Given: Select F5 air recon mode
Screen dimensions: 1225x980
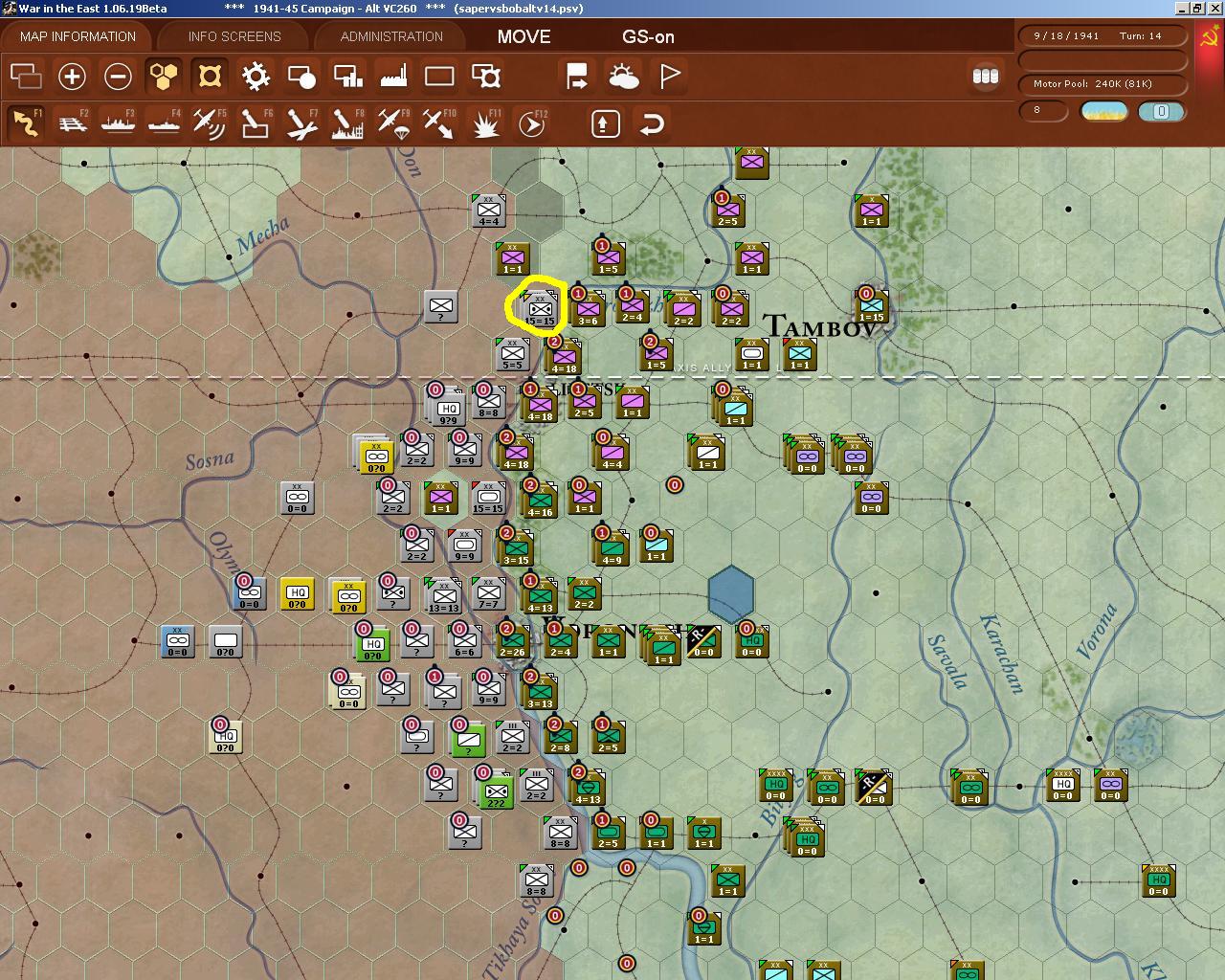Looking at the screenshot, I should [x=210, y=123].
